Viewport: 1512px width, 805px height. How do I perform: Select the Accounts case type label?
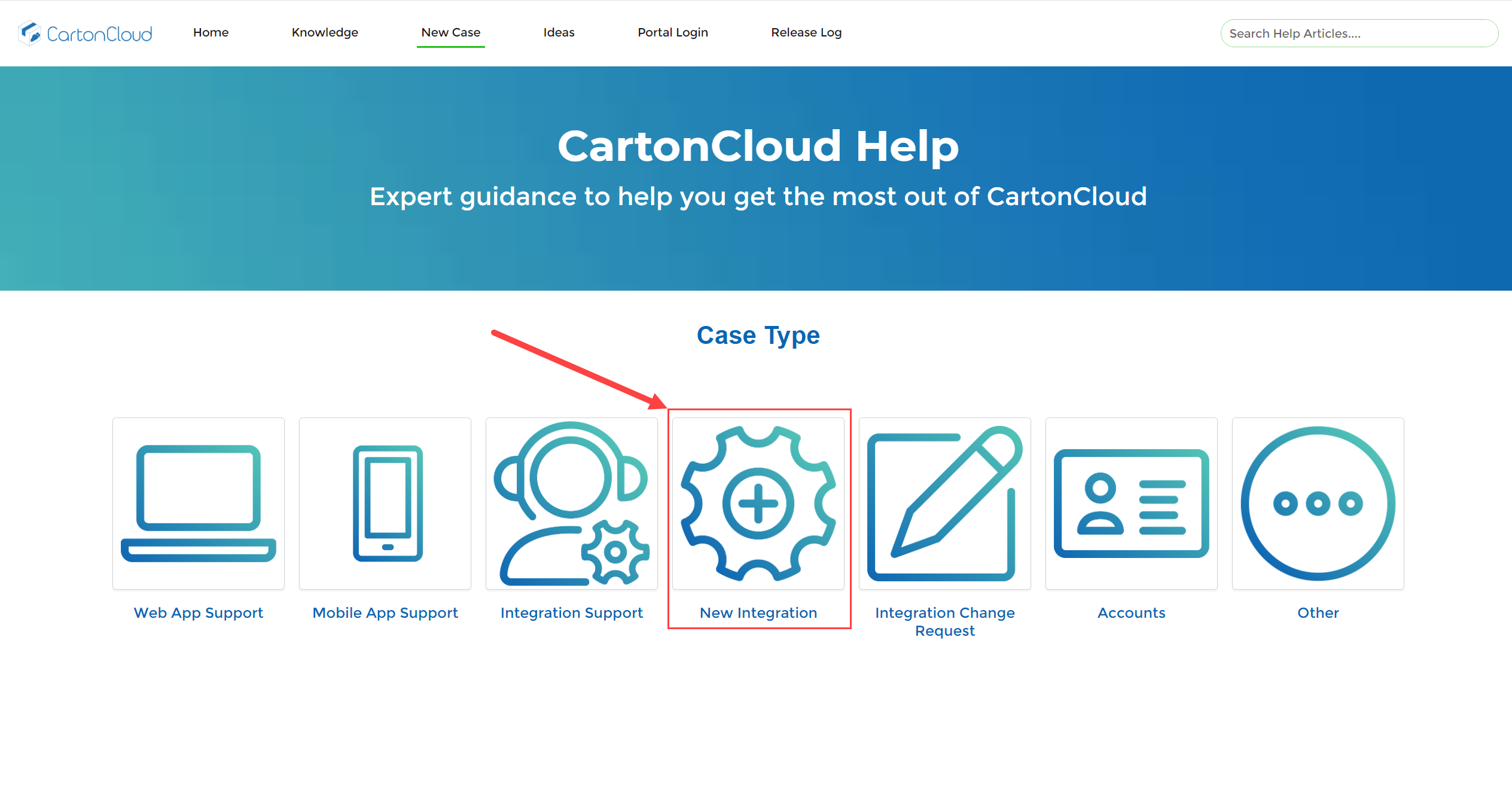point(1132,612)
